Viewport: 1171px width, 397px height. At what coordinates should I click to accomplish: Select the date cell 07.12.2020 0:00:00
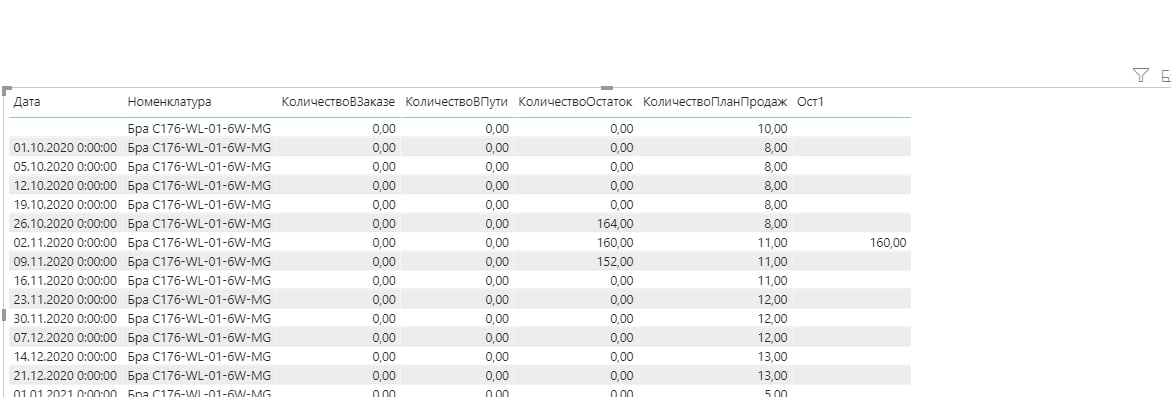(66, 337)
